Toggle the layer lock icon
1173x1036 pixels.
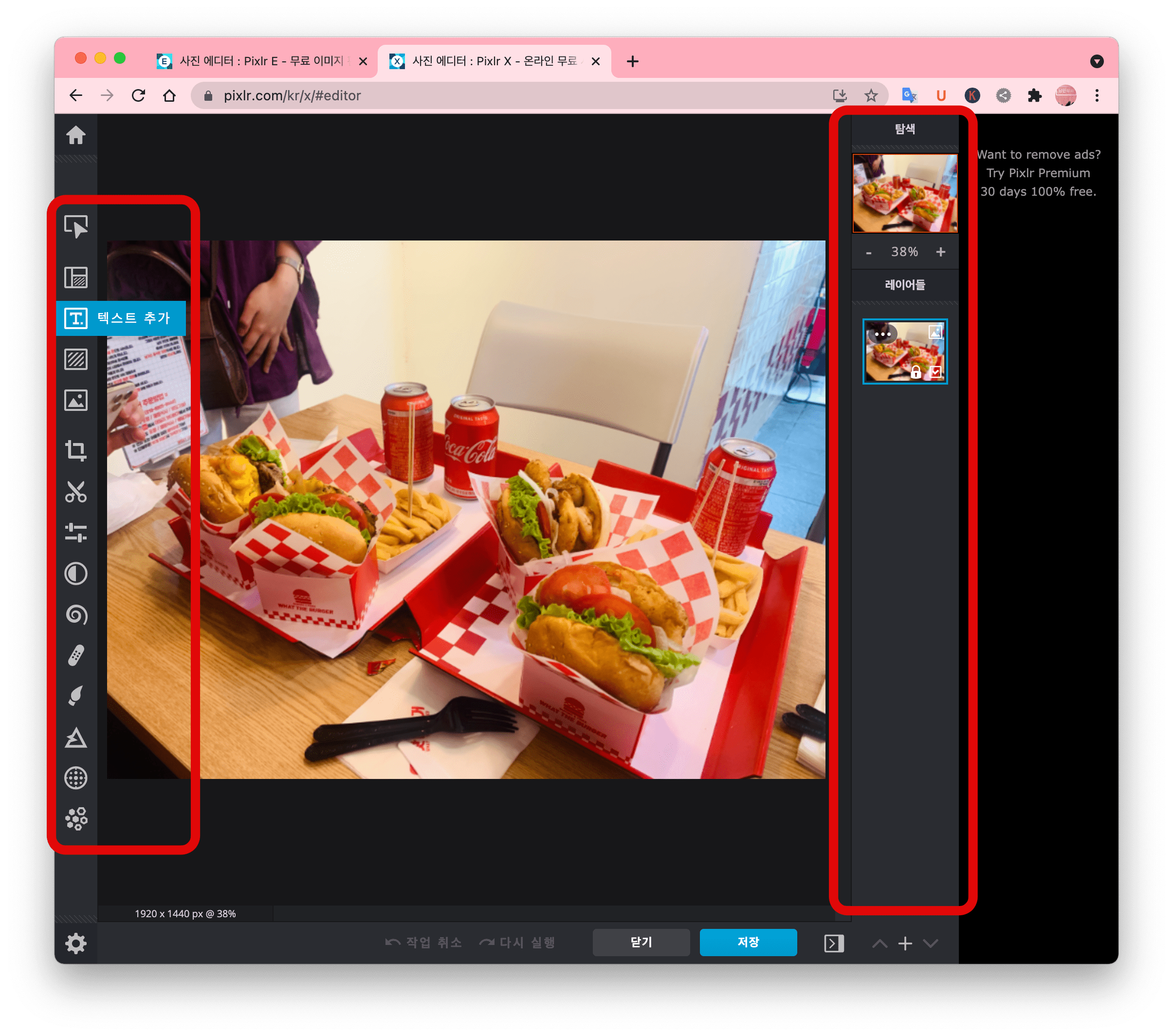(916, 372)
